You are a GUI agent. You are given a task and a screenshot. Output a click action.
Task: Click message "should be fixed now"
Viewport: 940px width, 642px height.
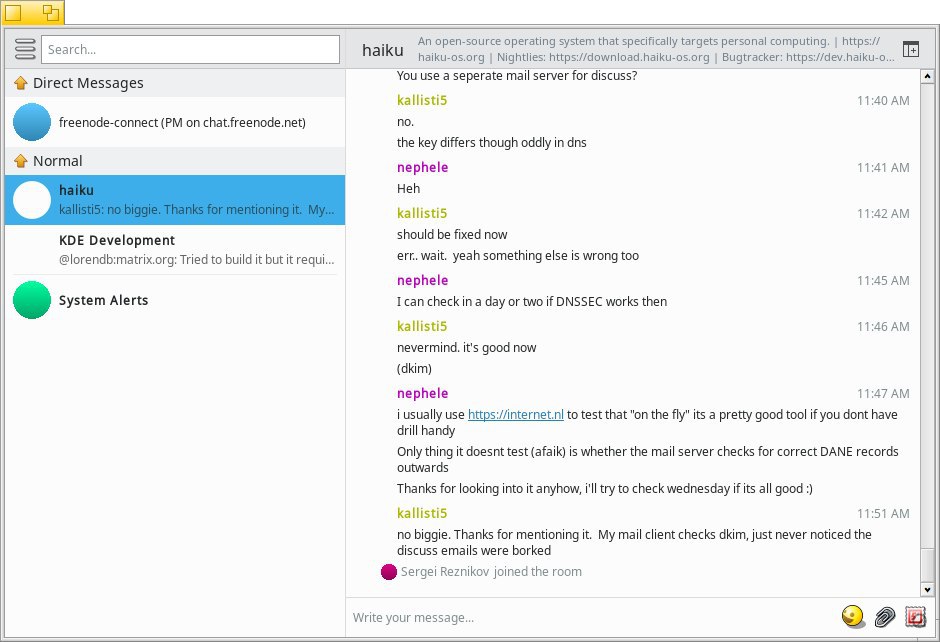pyautogui.click(x=452, y=234)
